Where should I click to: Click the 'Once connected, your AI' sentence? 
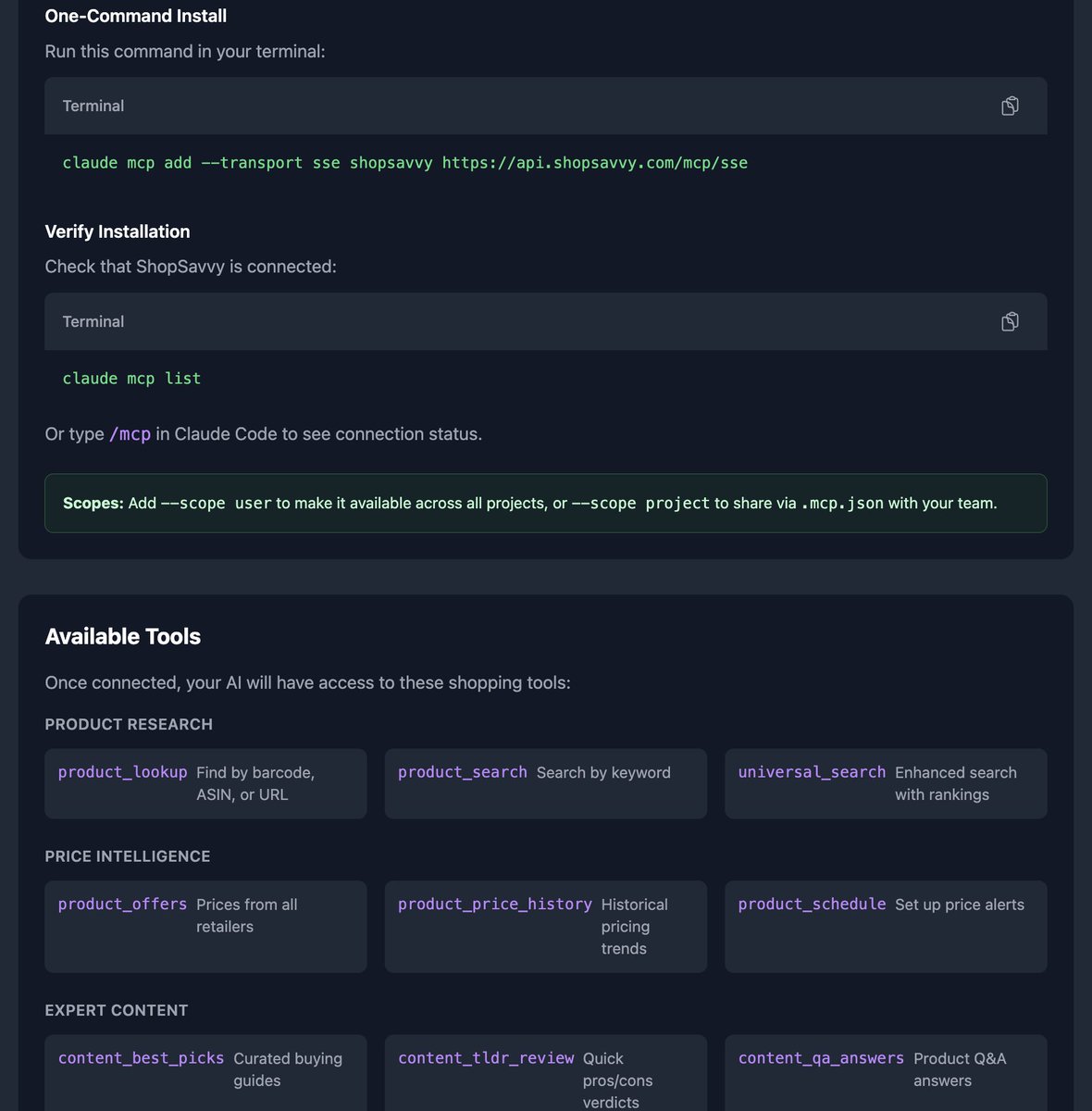pos(308,682)
